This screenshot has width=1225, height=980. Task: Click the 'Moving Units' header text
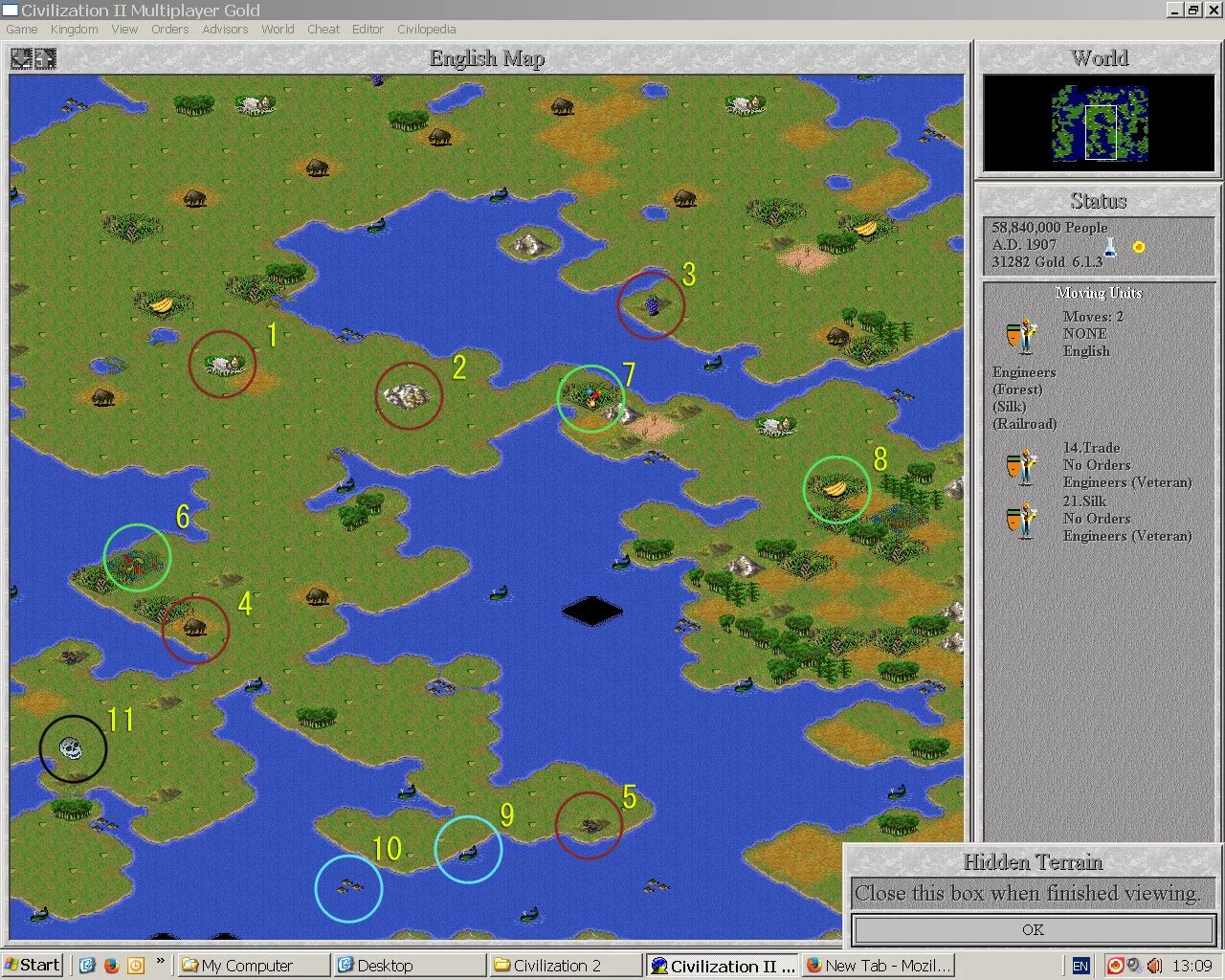[x=1099, y=293]
